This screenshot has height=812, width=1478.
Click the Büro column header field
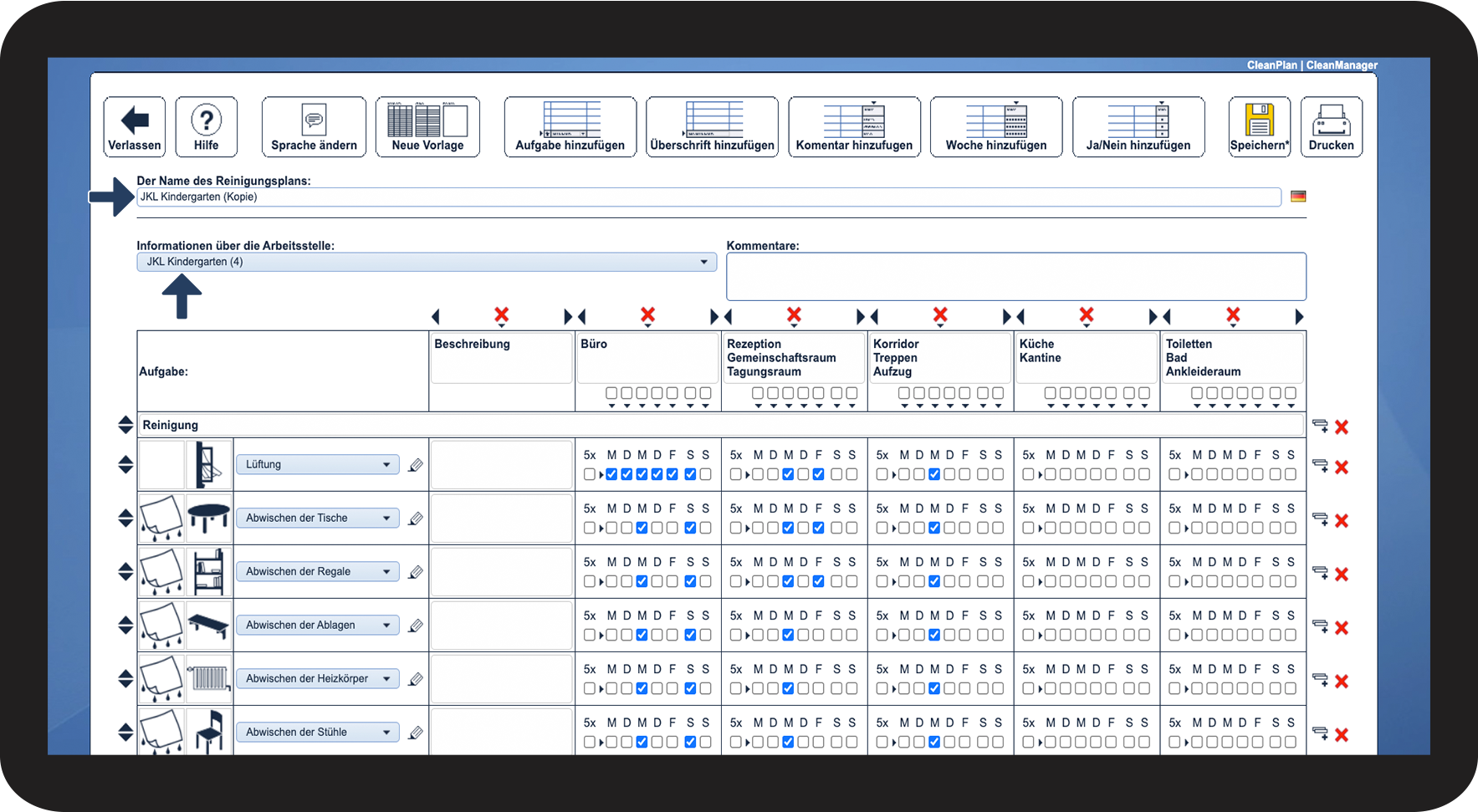[x=647, y=358]
